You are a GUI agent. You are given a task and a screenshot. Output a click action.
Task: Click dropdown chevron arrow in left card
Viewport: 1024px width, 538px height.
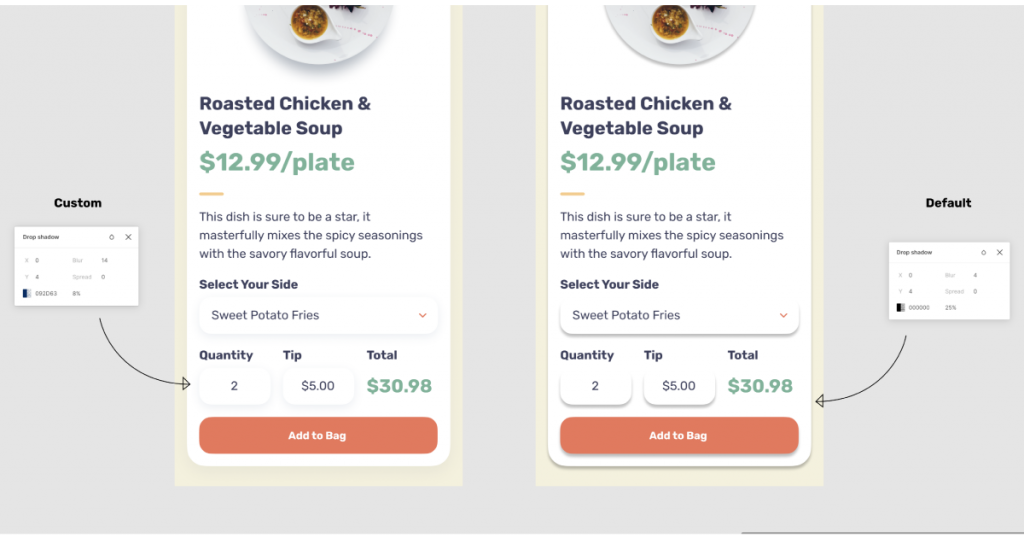coord(423,315)
